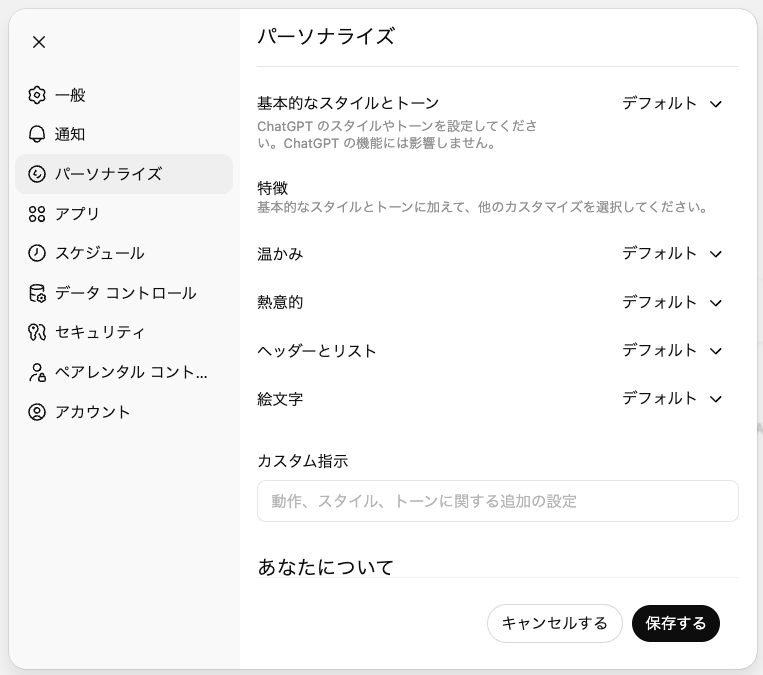763x675 pixels.
Task: Select the パーソナライズ tab in sidebar
Action: click(x=108, y=174)
